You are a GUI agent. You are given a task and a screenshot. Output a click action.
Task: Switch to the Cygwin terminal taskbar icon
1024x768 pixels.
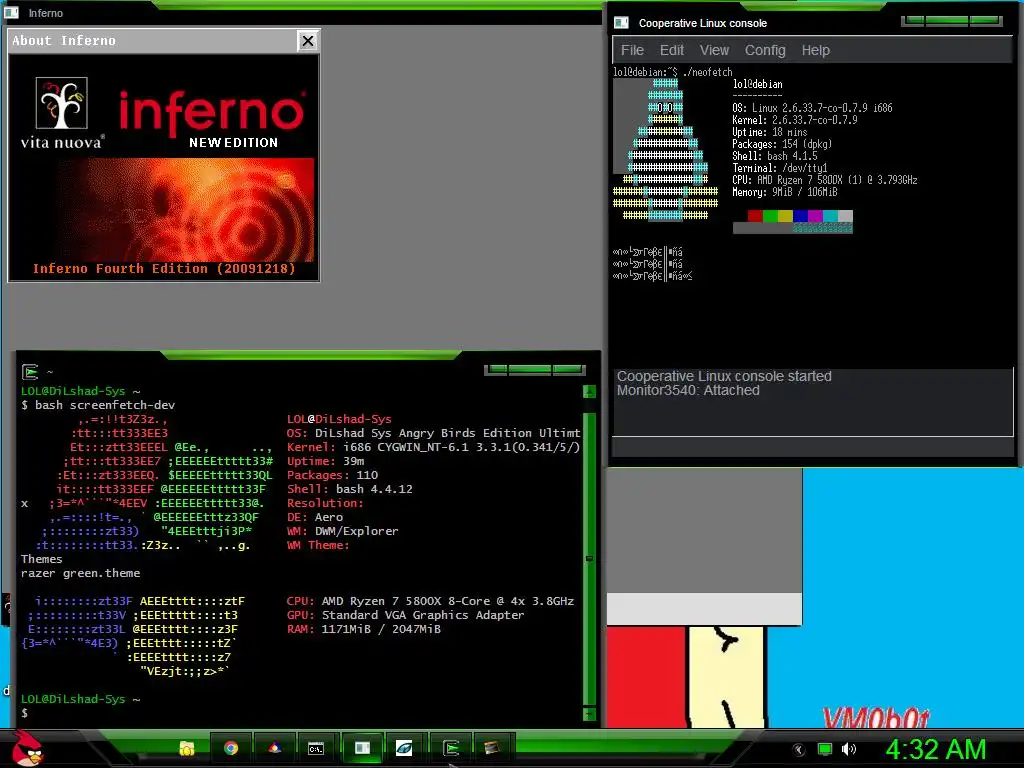pyautogui.click(x=451, y=748)
